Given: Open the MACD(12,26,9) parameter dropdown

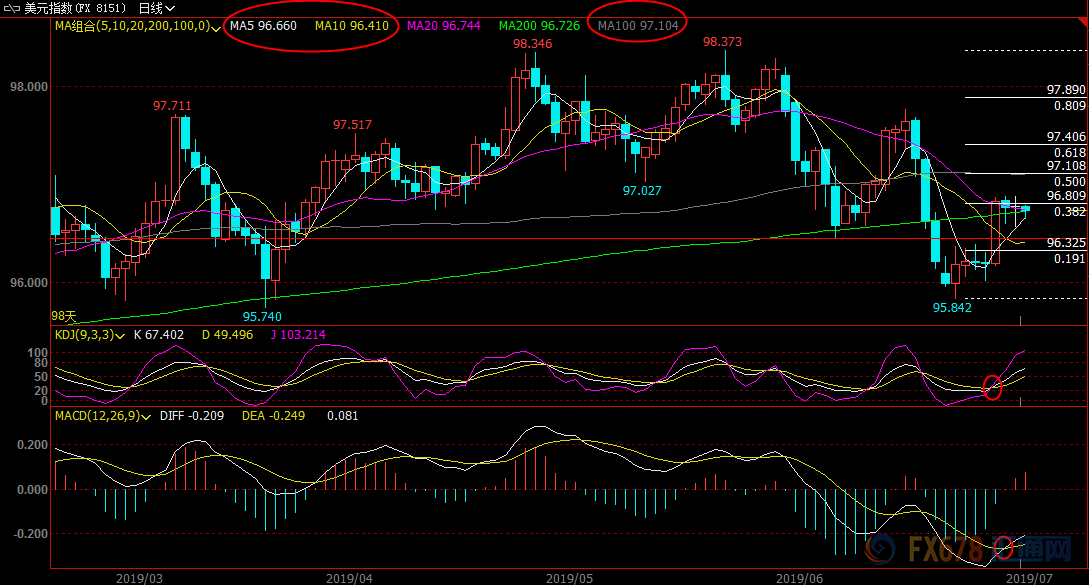Looking at the screenshot, I should pyautogui.click(x=146, y=418).
